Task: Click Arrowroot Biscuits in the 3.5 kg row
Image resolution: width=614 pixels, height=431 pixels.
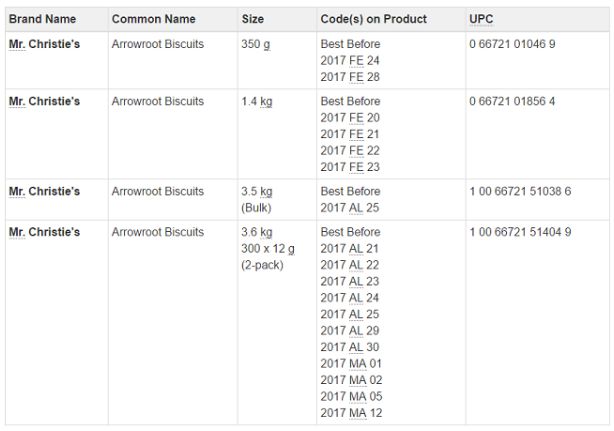Action: click(158, 191)
